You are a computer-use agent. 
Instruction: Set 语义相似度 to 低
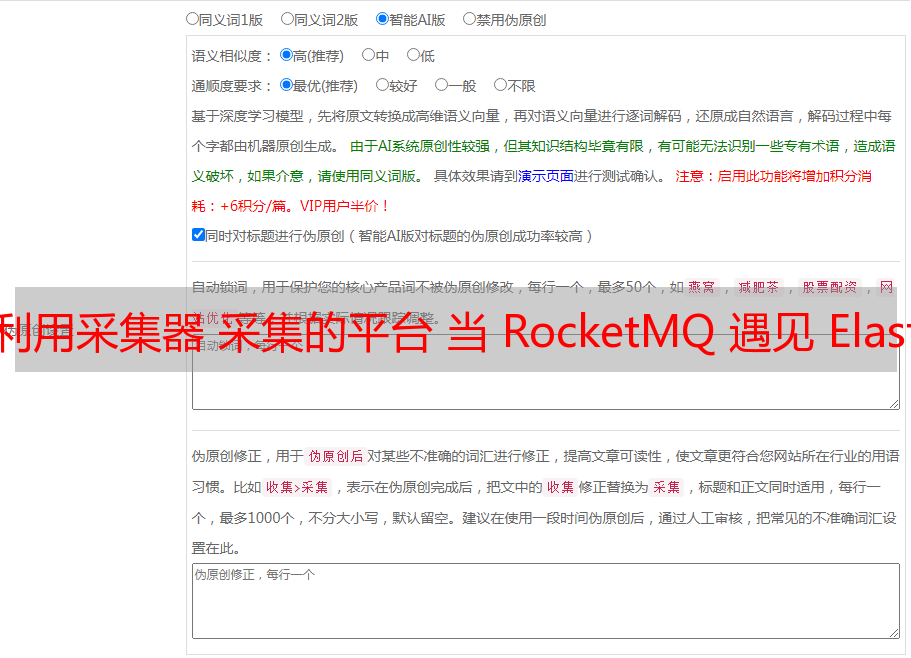[413, 55]
